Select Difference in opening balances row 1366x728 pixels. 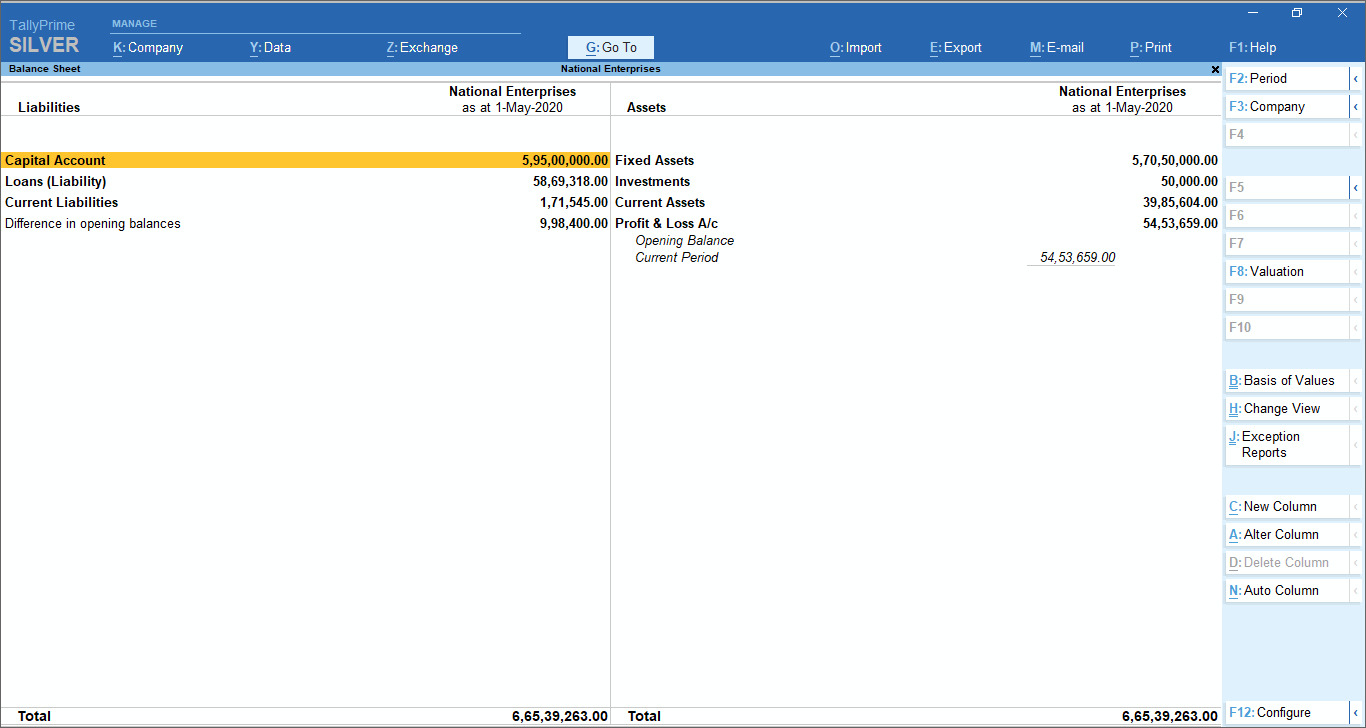[305, 223]
